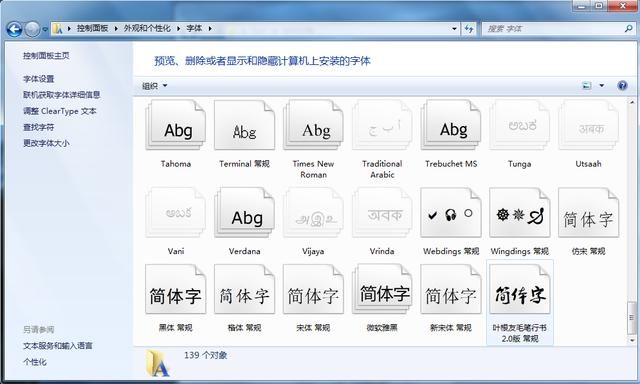This screenshot has height=384, width=640.
Task: Change view using the view icon
Action: [x=587, y=85]
